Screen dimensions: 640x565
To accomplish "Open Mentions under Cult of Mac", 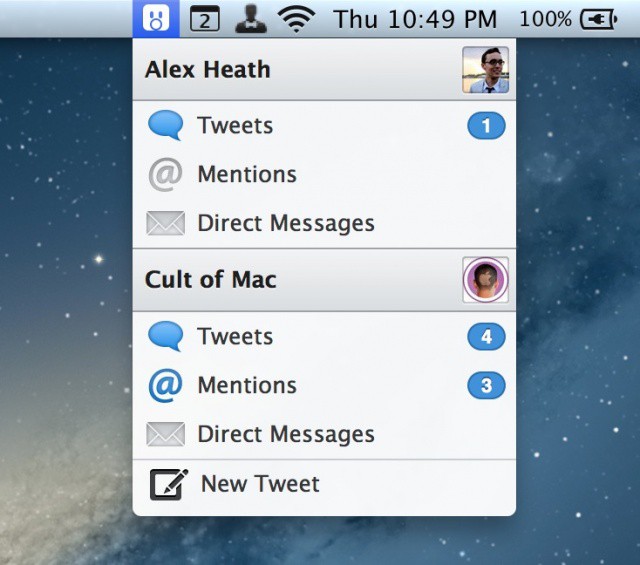I will [x=324, y=385].
